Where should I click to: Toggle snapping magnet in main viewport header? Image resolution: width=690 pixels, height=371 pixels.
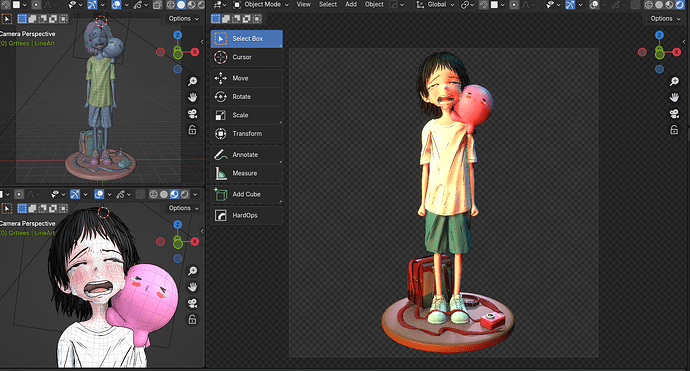[x=483, y=5]
